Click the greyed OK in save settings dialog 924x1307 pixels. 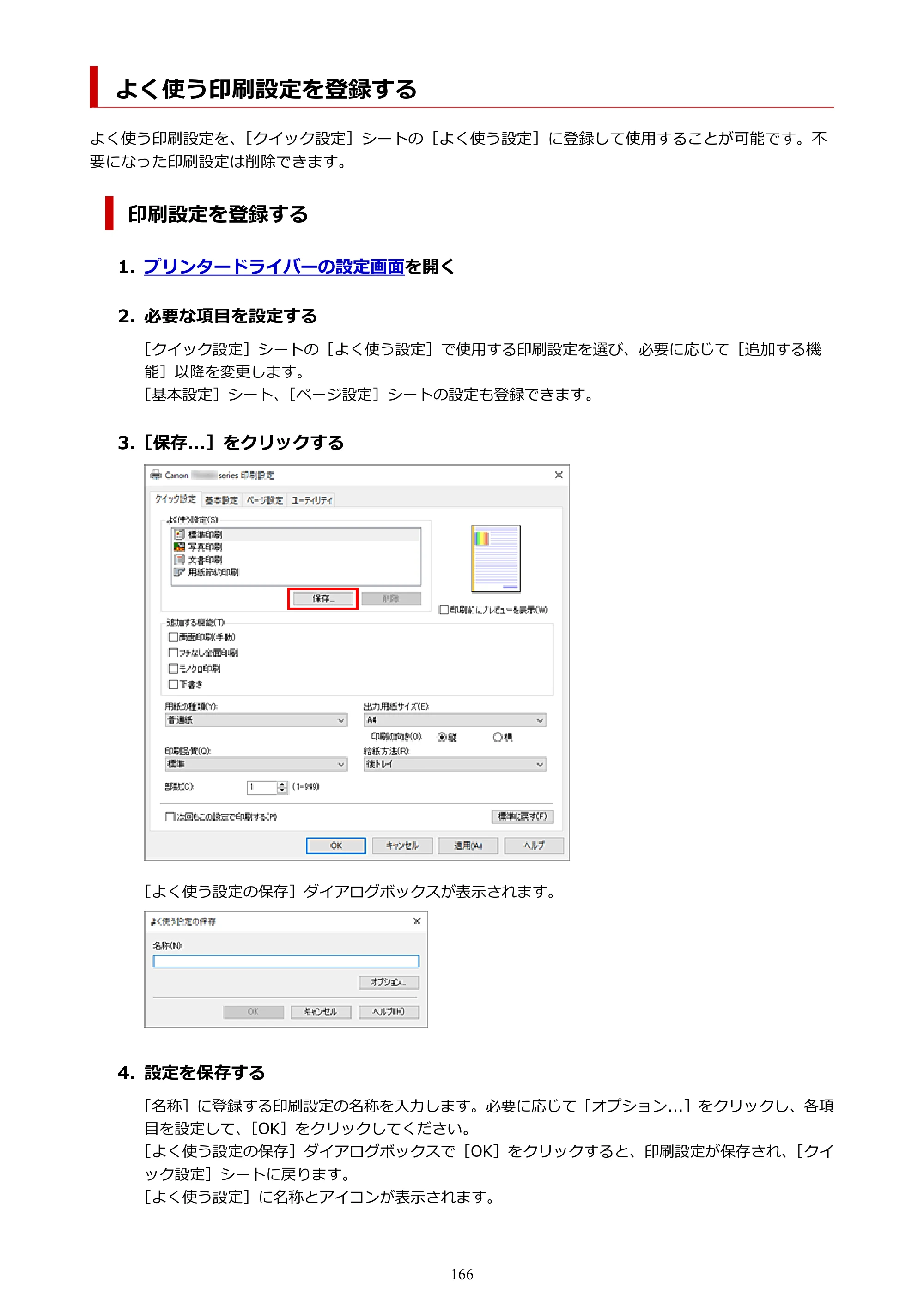(253, 1012)
